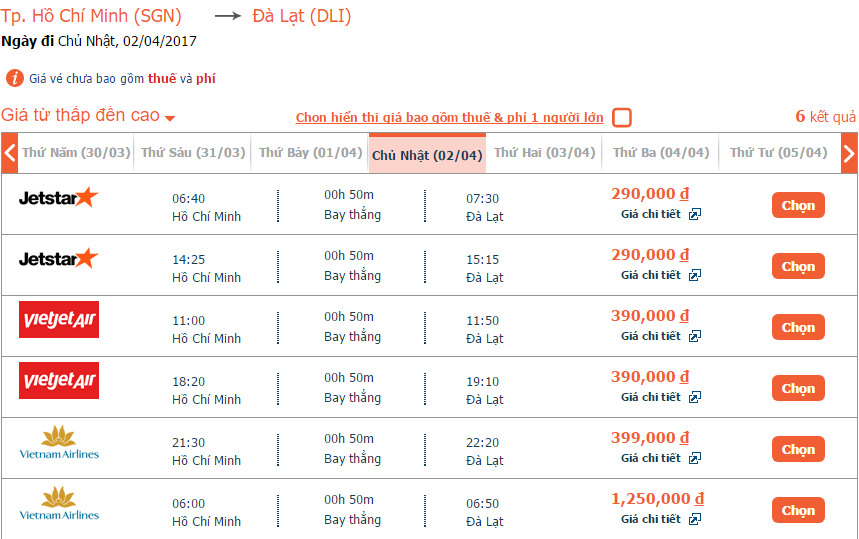
Task: Select the Thứ Hai (03/04) date tab
Action: pos(544,153)
